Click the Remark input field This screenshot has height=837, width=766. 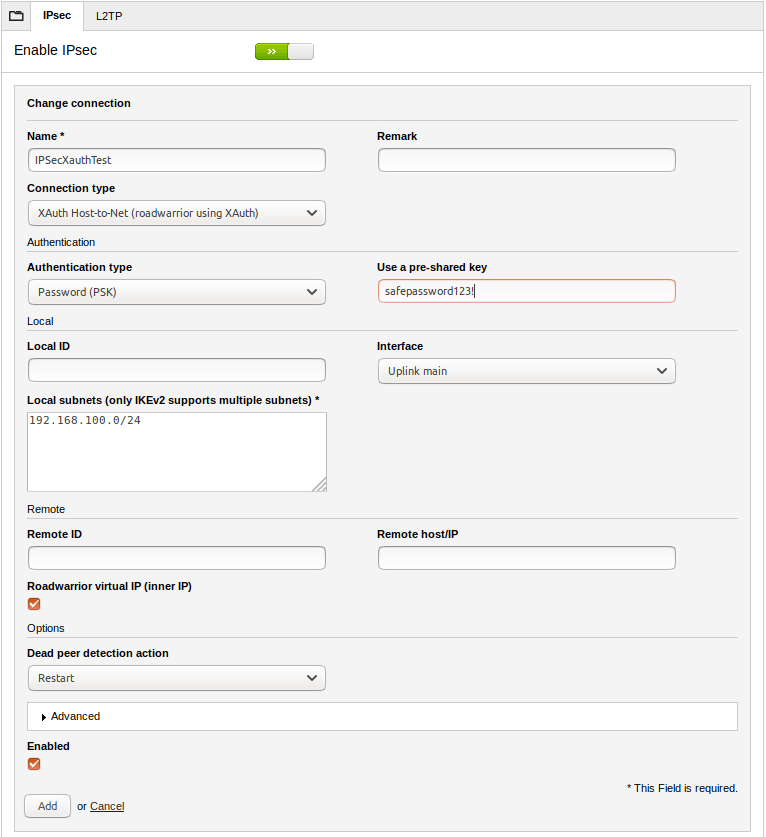(x=526, y=160)
